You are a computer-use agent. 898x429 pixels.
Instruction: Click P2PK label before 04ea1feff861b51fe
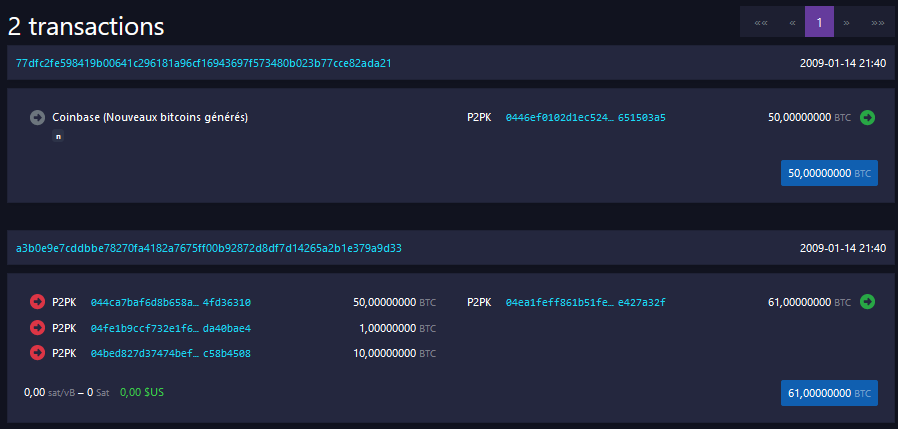pos(479,302)
